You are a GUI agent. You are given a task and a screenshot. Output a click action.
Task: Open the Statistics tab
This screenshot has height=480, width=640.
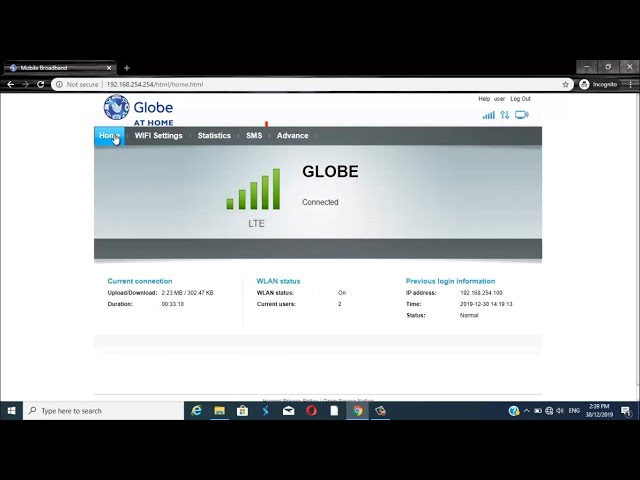214,136
